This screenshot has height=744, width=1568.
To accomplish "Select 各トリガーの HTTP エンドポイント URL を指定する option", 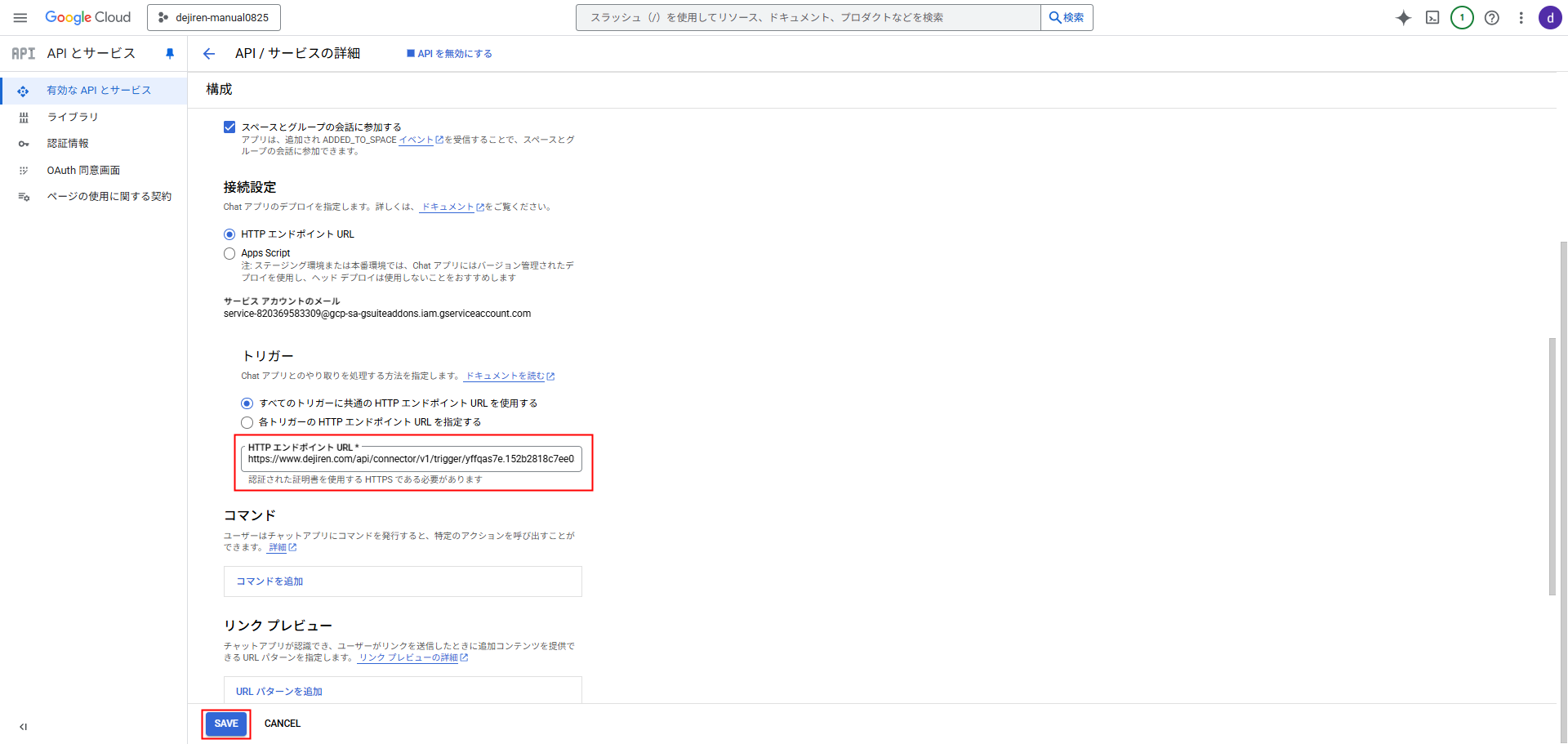I will click(x=247, y=423).
